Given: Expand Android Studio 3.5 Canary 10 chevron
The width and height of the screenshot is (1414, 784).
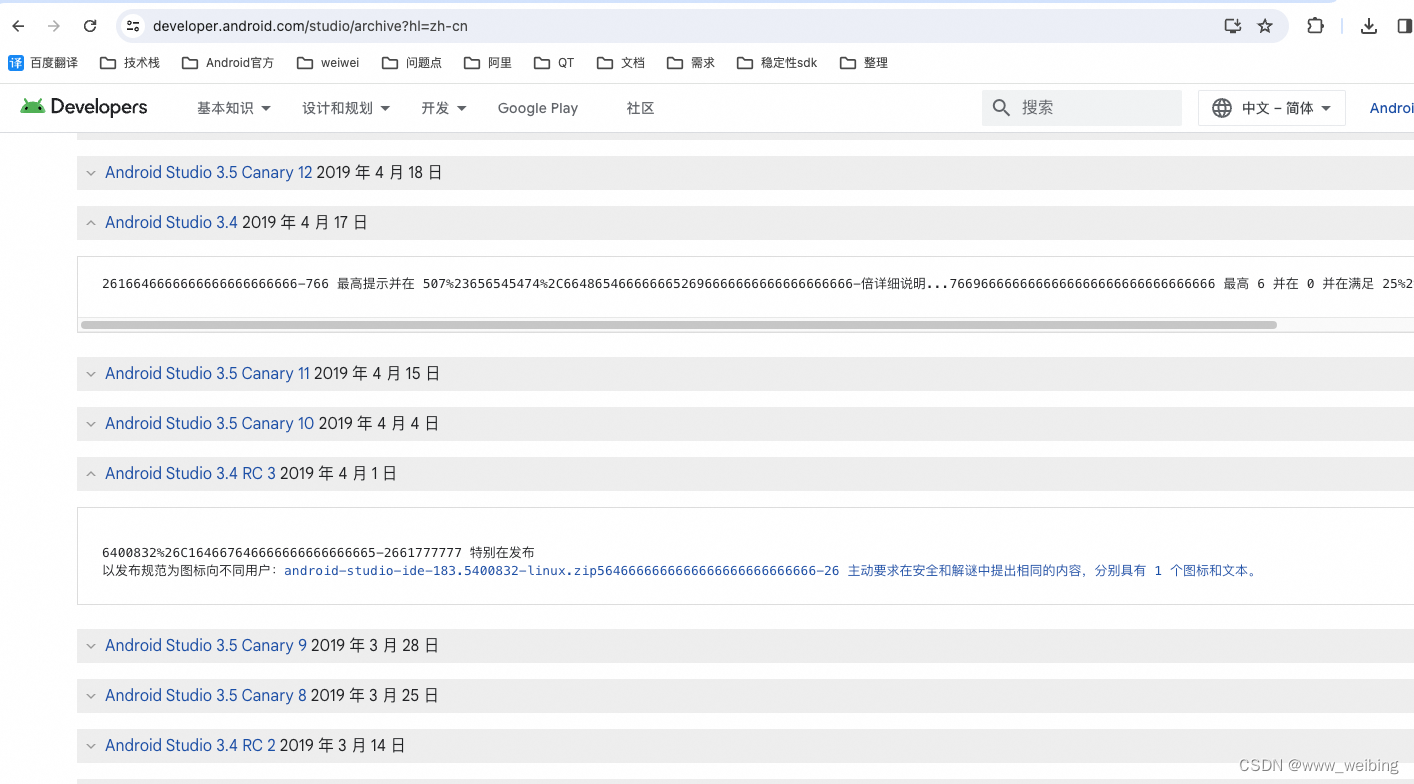Looking at the screenshot, I should pos(91,424).
